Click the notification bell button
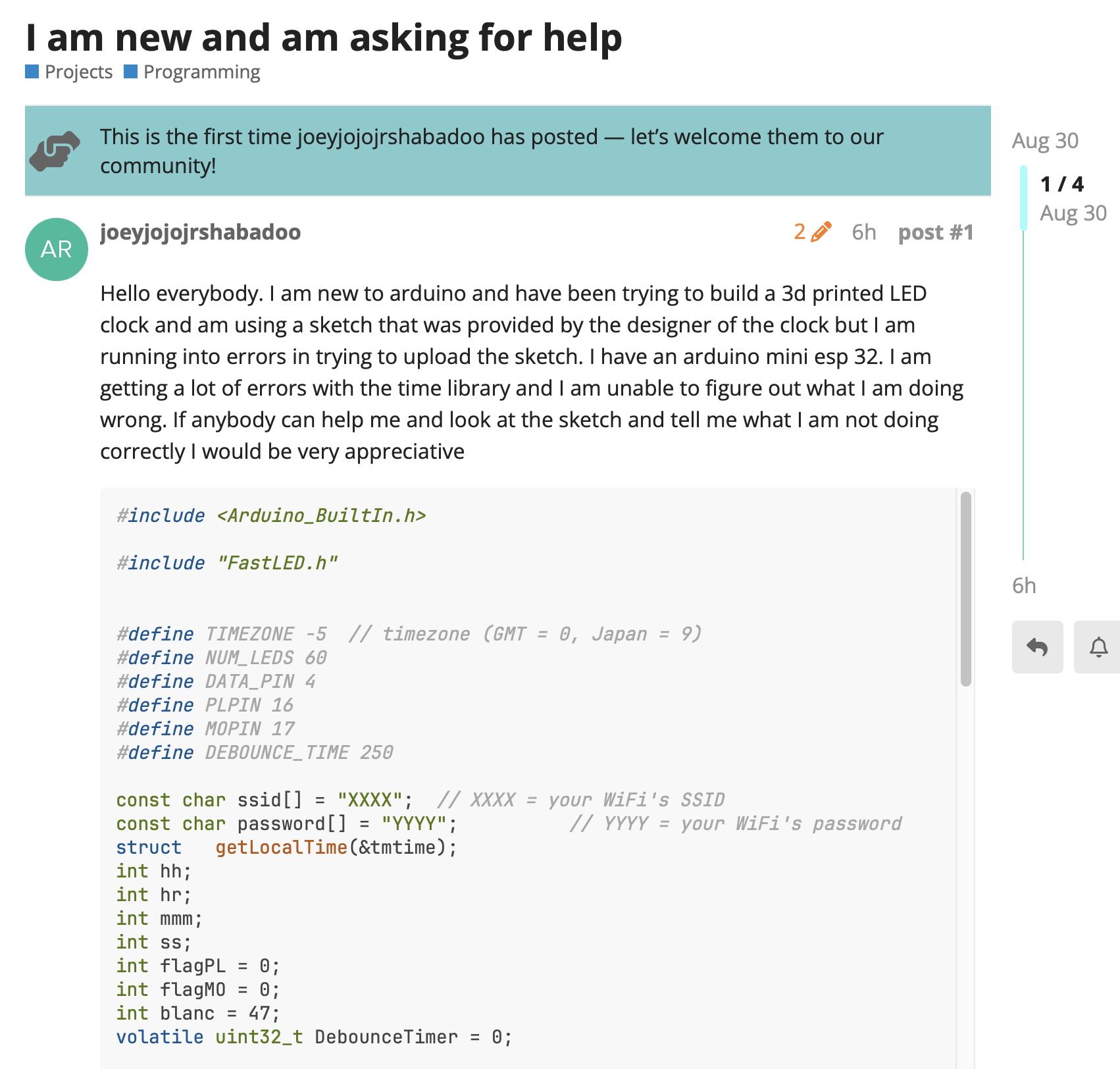1120x1069 pixels. coord(1098,647)
